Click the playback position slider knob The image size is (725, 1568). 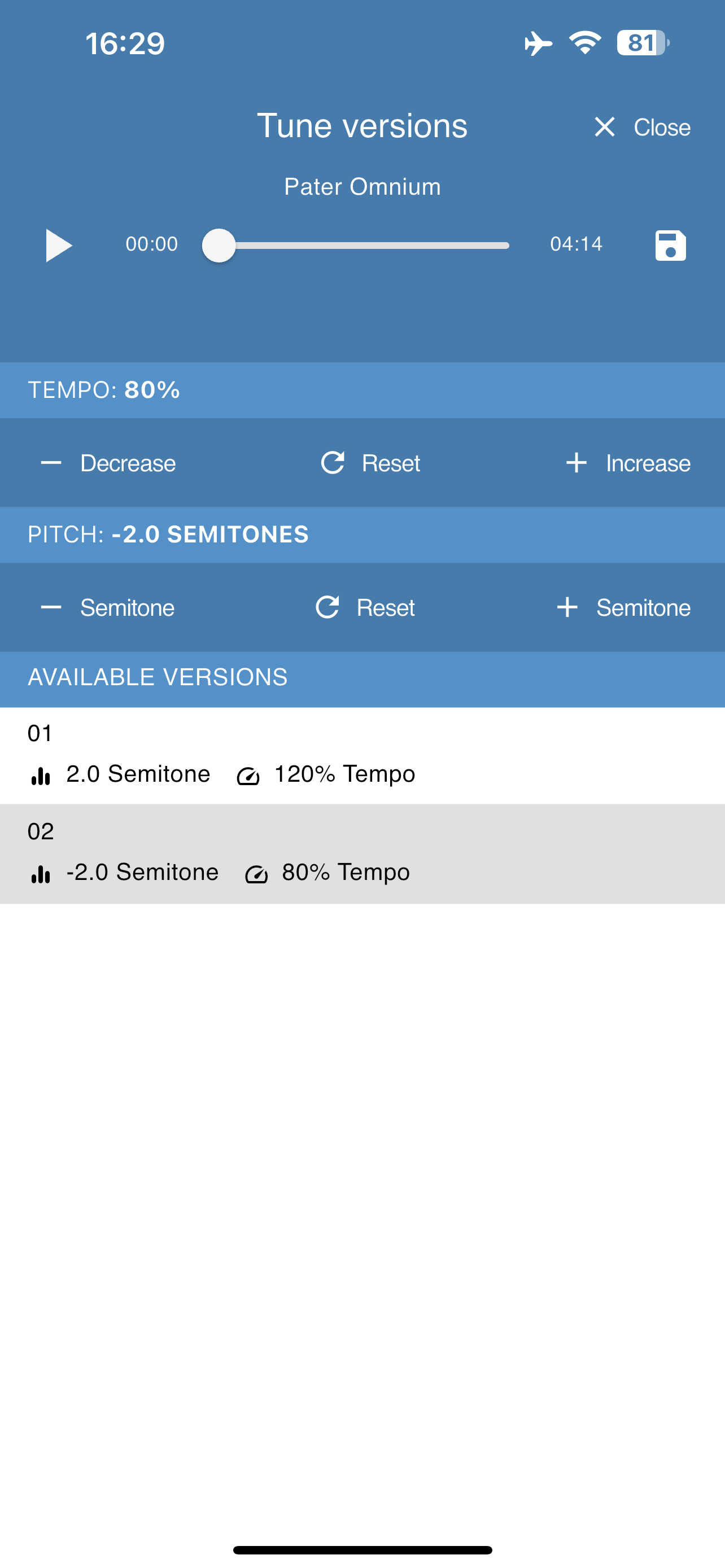pos(219,246)
